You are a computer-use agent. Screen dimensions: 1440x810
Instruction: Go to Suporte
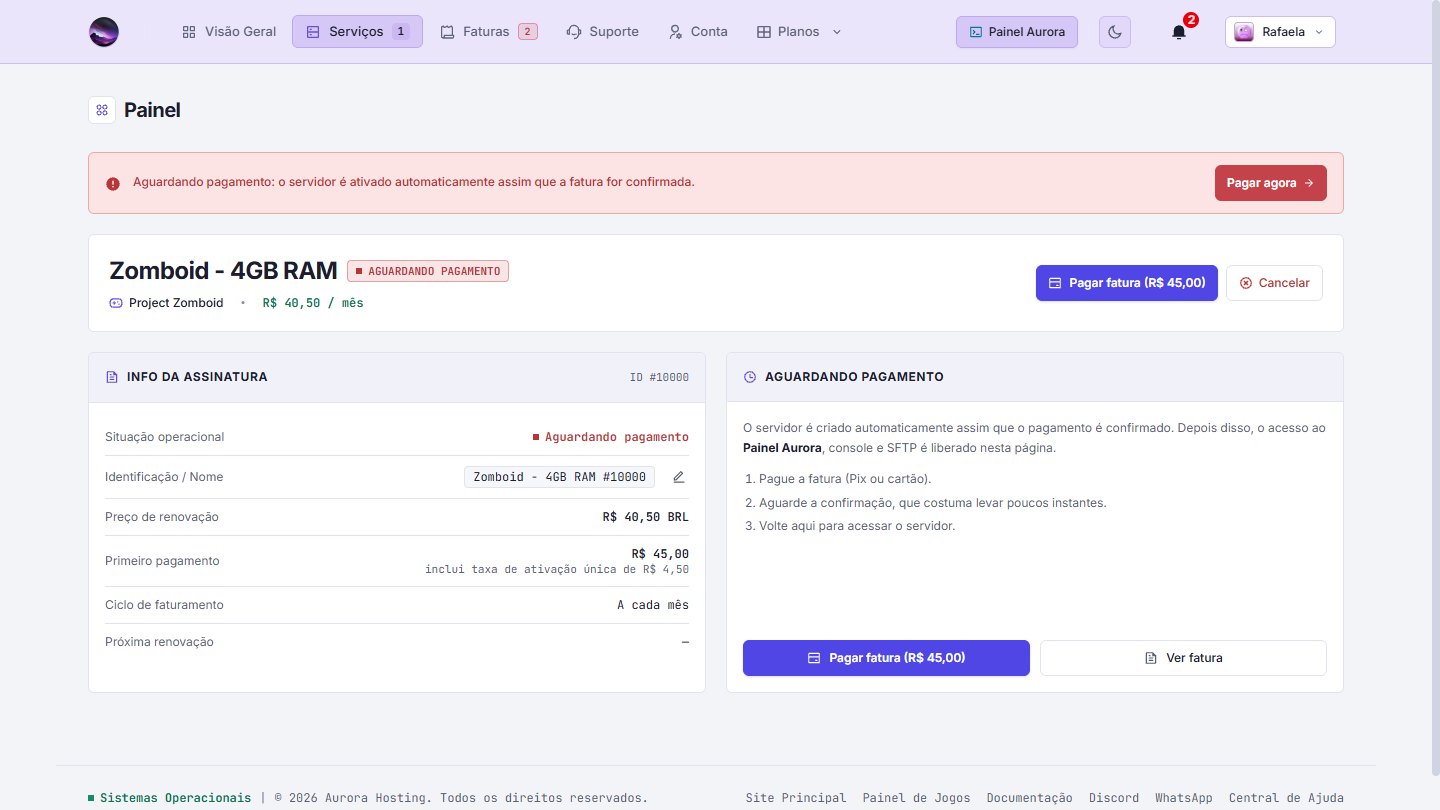coord(602,32)
